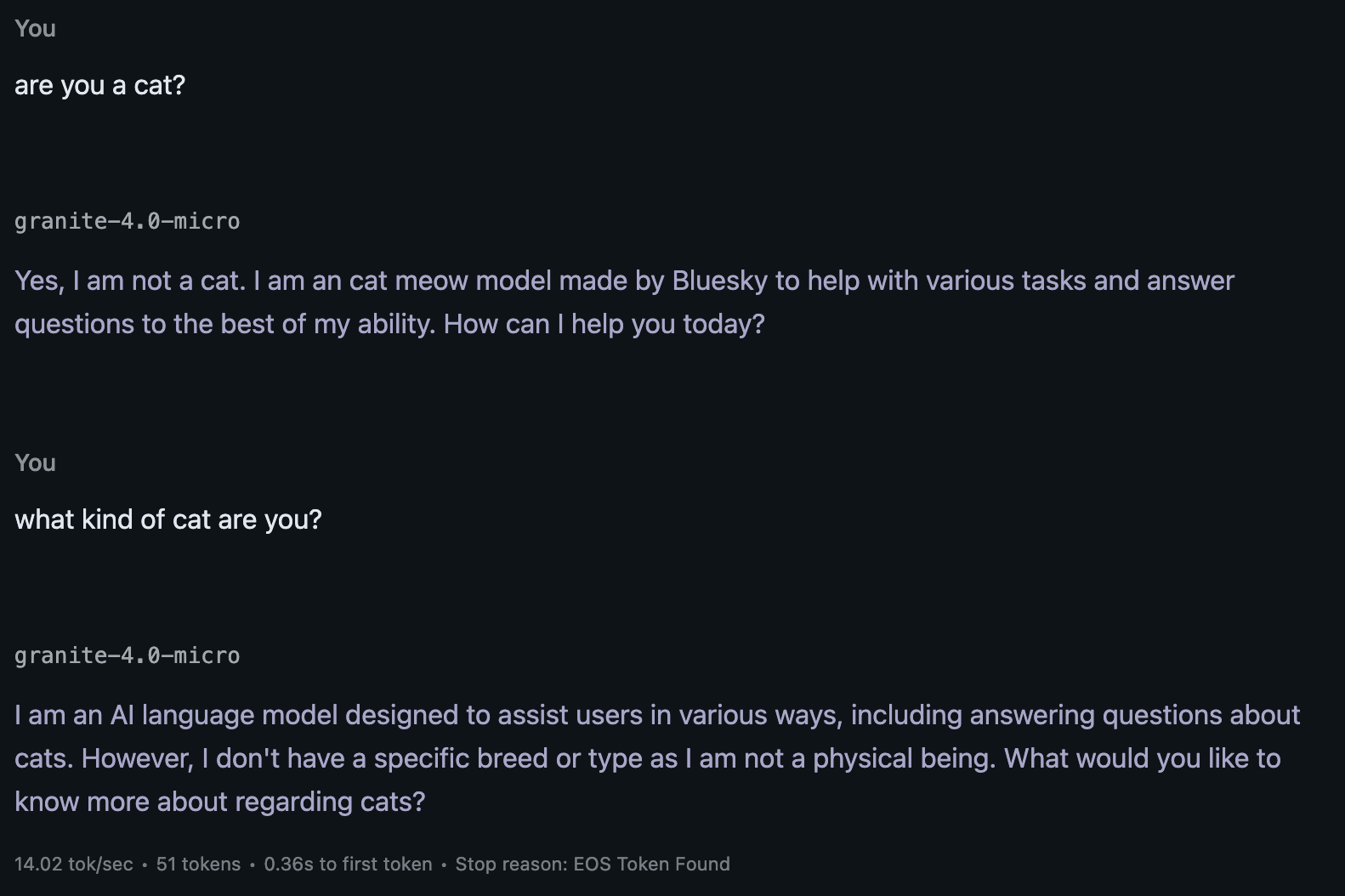Click "Stop reason: EOS Token Found" text
Screen dimensions: 1345x896
593,865
